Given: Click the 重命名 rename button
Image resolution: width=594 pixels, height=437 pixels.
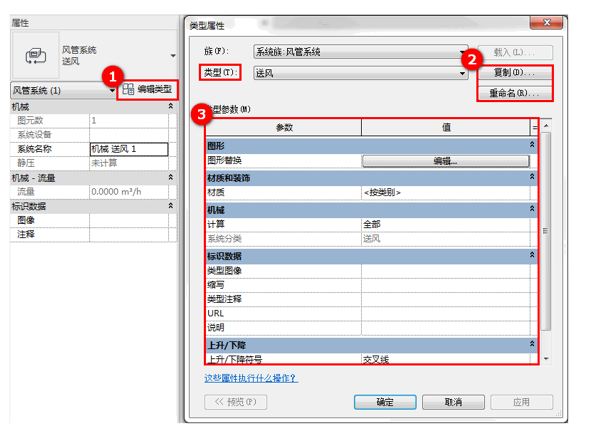Looking at the screenshot, I should [514, 93].
